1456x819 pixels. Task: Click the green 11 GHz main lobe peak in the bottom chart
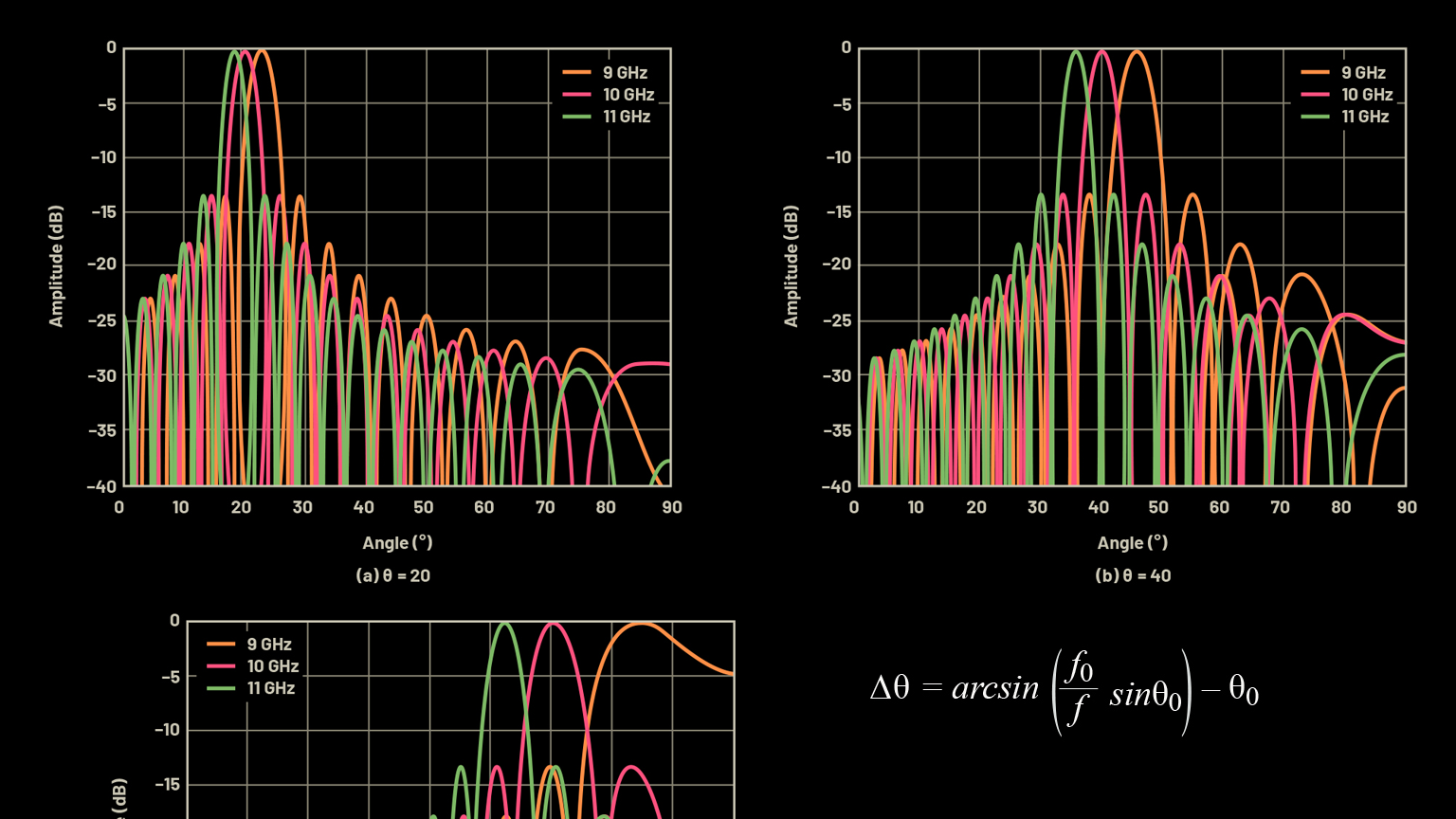[504, 625]
